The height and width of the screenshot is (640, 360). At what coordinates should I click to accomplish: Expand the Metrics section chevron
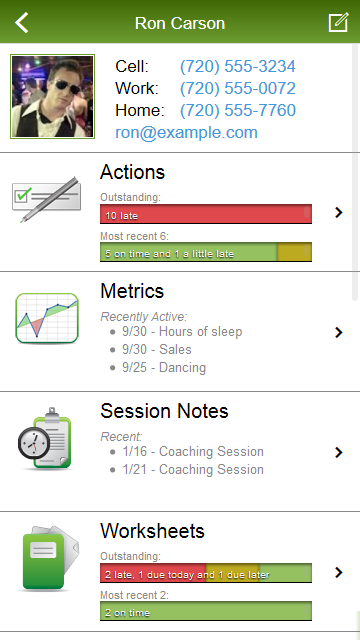click(x=338, y=332)
